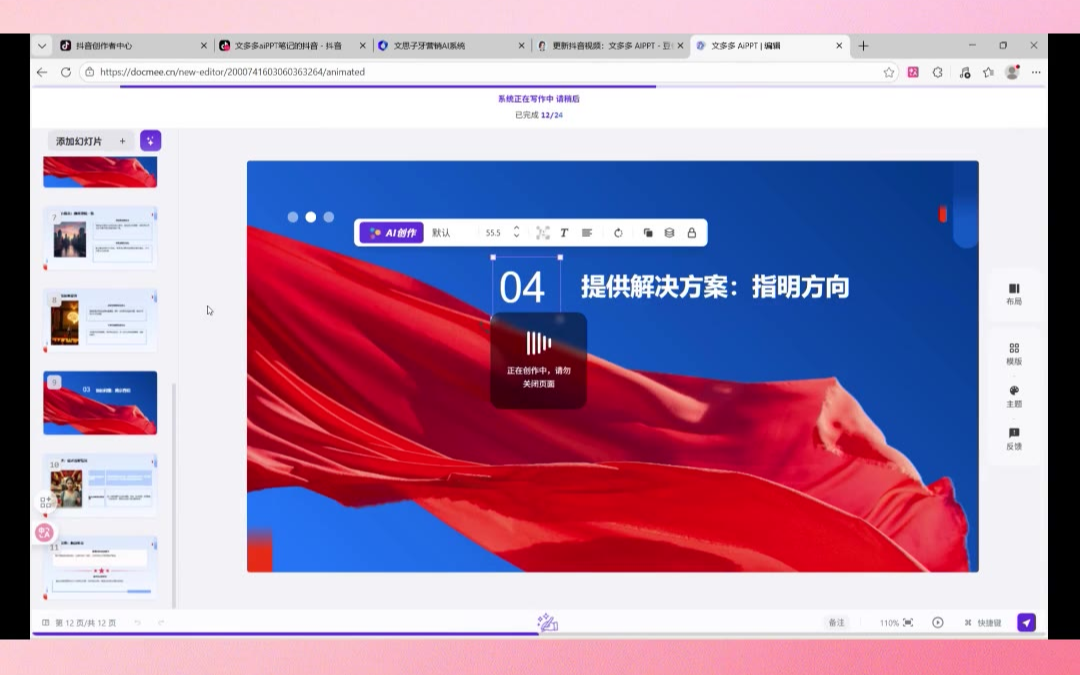Screen dimensions: 1080x675
Task: Open a new browser tab with plus
Action: tap(863, 45)
